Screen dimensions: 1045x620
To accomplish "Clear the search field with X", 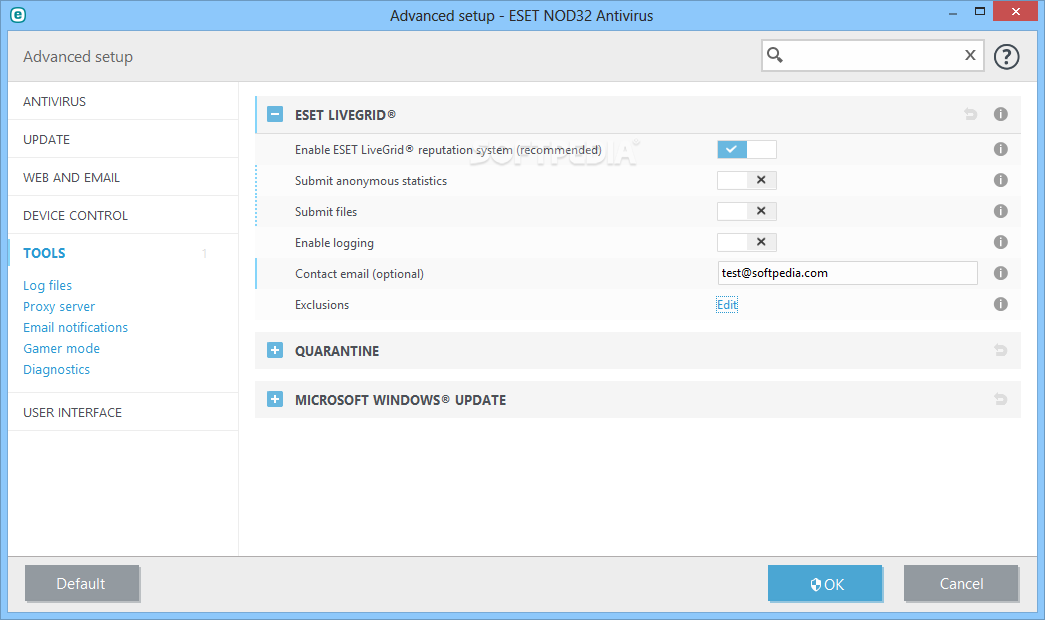I will [x=970, y=55].
